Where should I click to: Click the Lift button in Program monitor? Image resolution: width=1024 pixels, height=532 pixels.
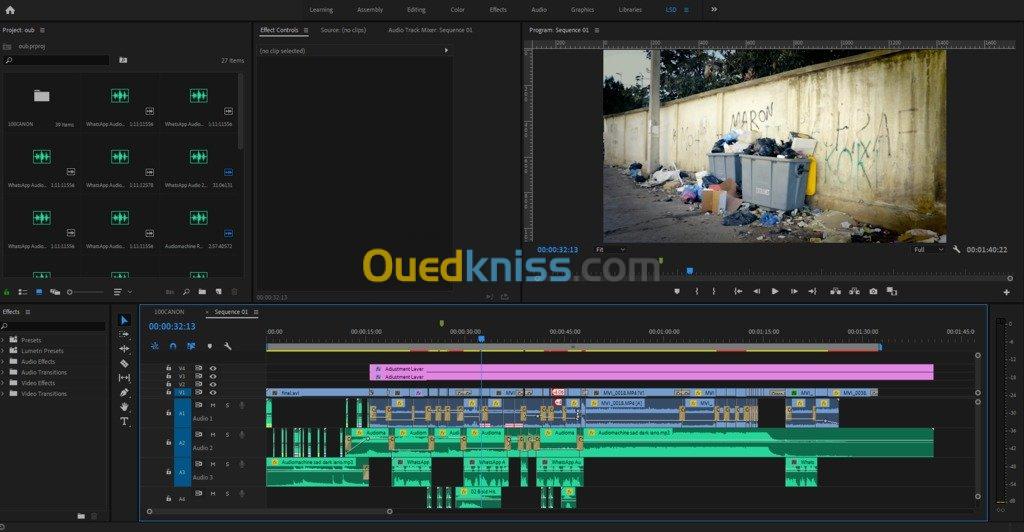pyautogui.click(x=835, y=291)
